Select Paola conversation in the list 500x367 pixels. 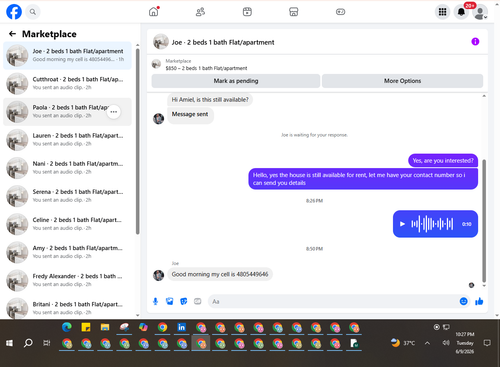coord(67,112)
